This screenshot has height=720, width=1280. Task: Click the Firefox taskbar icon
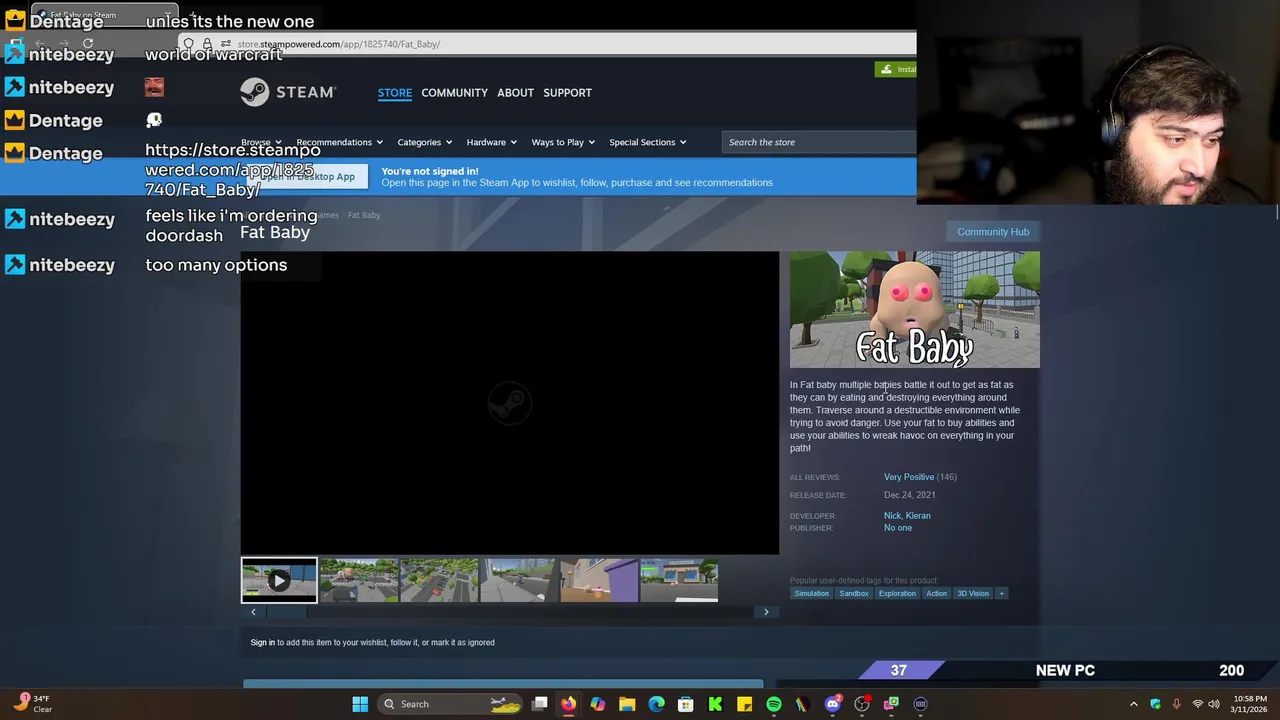pyautogui.click(x=568, y=704)
